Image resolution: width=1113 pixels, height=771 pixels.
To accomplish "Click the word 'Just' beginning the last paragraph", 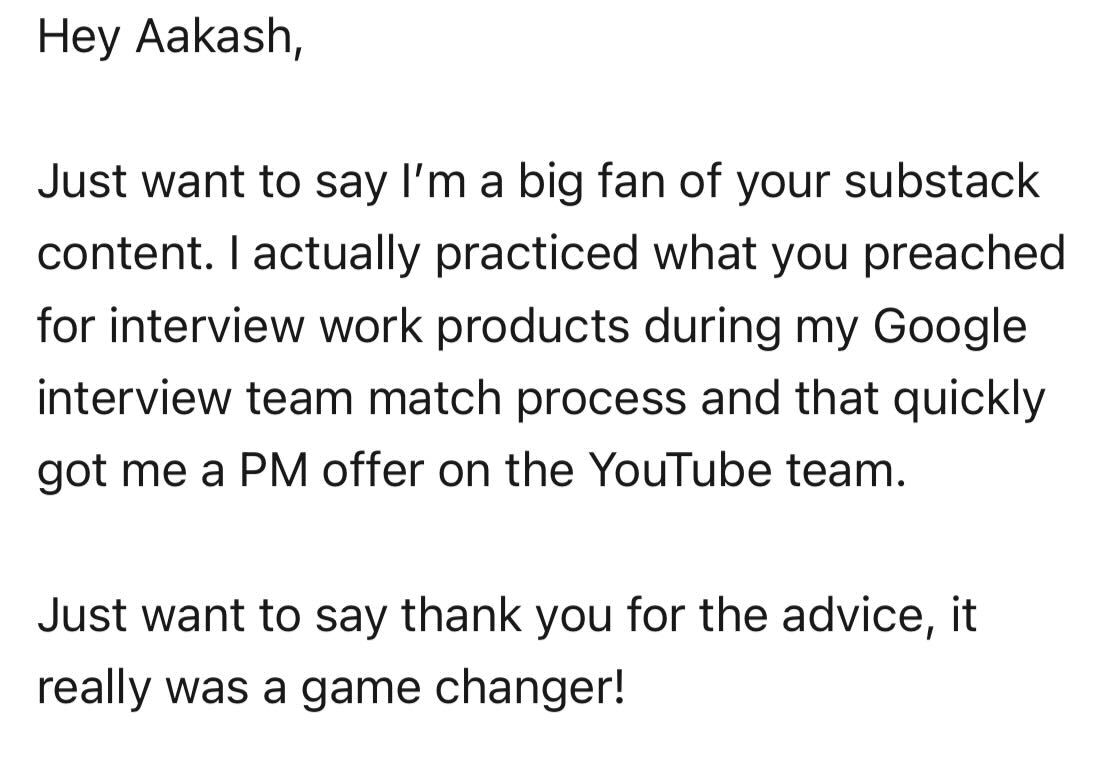I will (82, 616).
